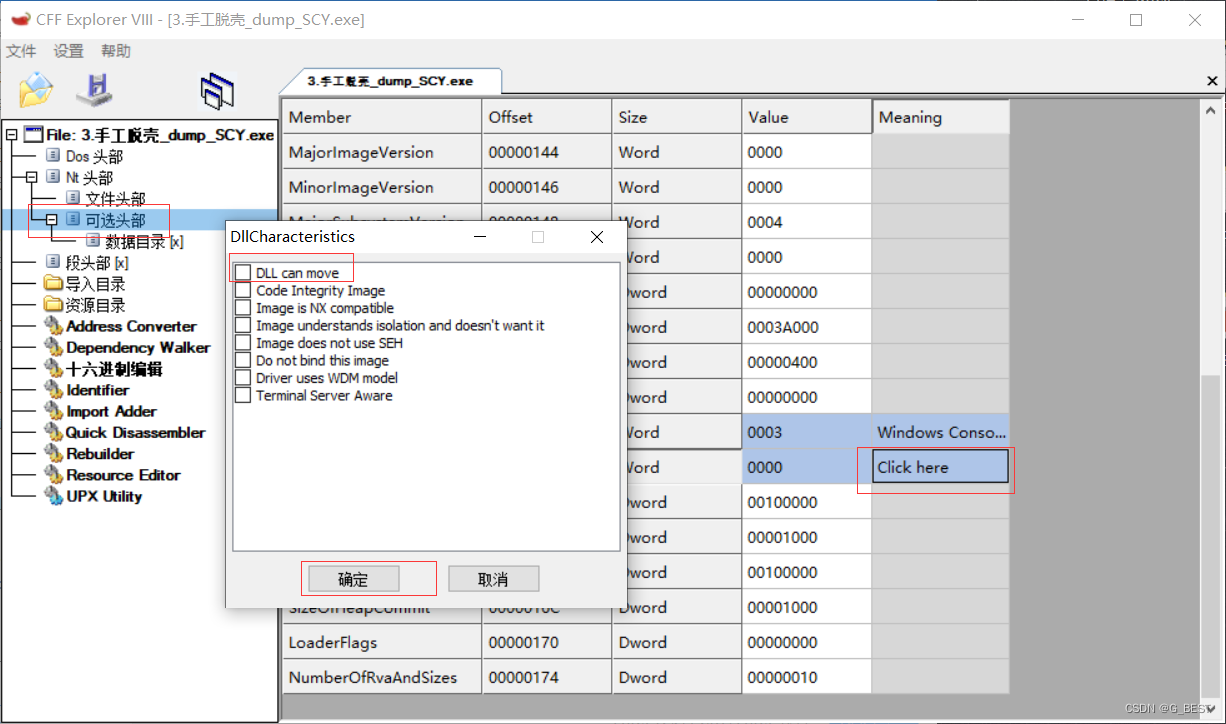Click offset 00000174 cell
This screenshot has height=724, width=1226.
[546, 677]
